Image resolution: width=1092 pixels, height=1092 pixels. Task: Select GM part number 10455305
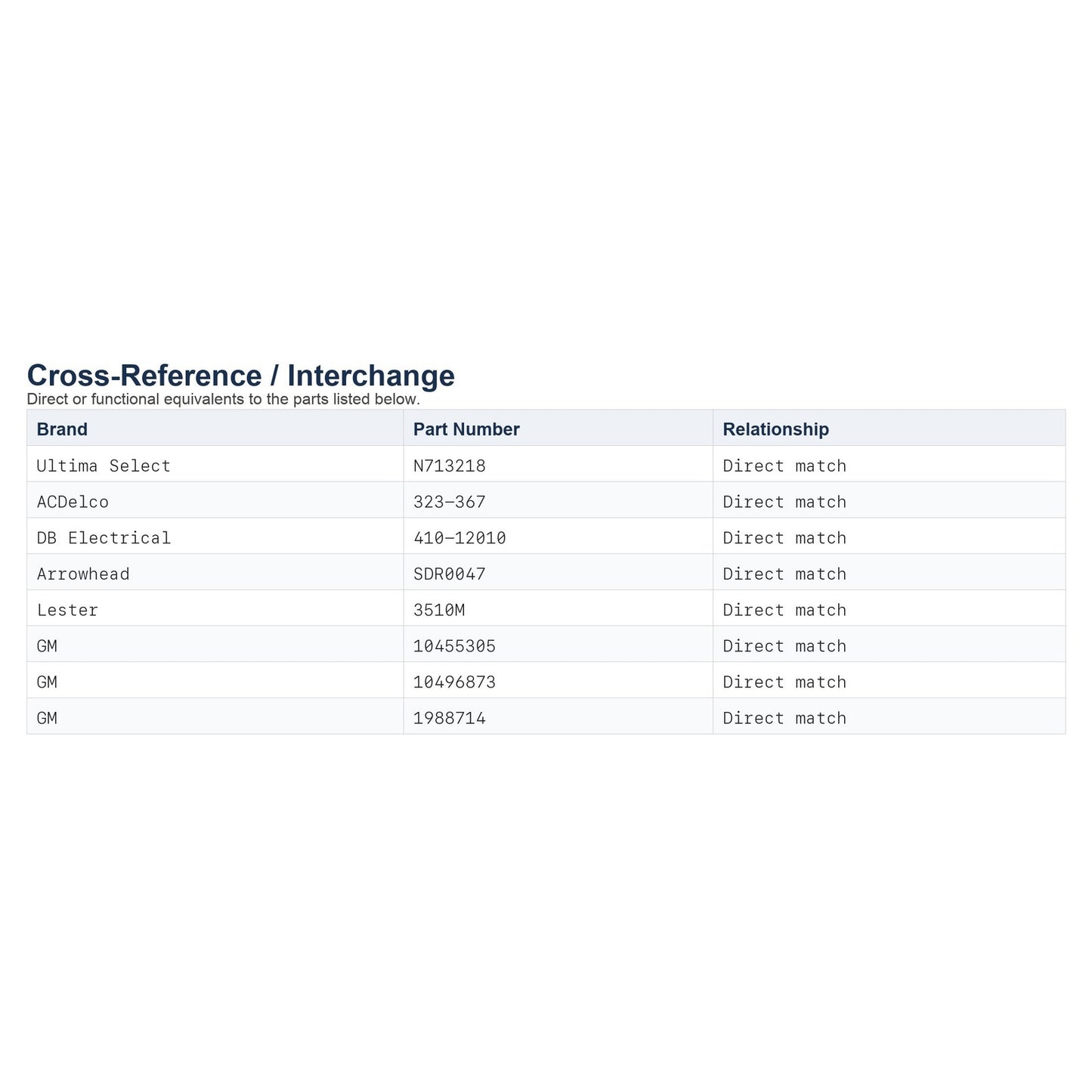(454, 646)
